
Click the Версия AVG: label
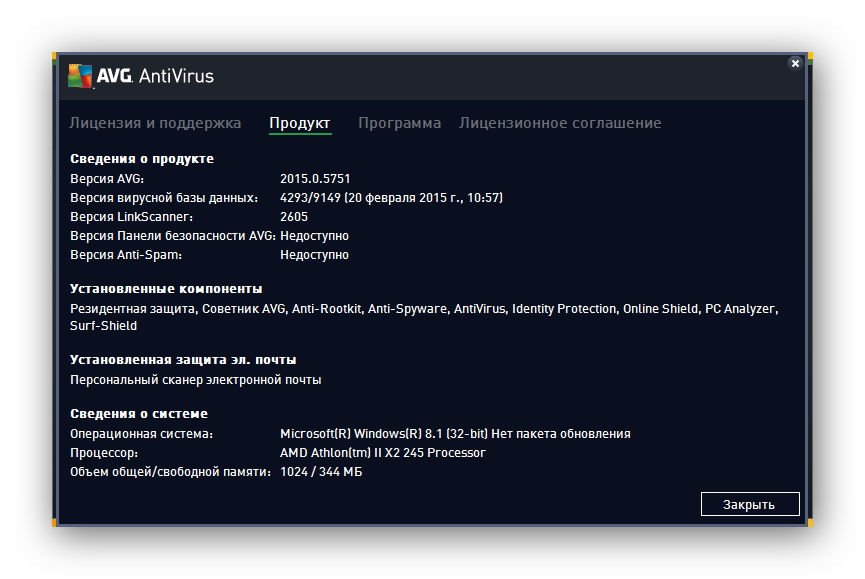(107, 179)
